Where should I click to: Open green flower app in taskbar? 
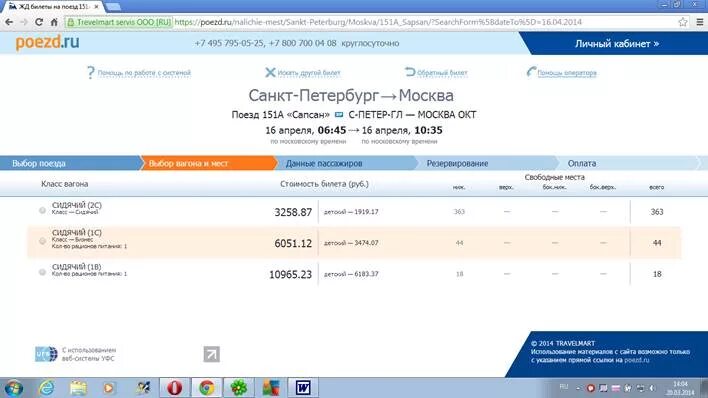(239, 388)
